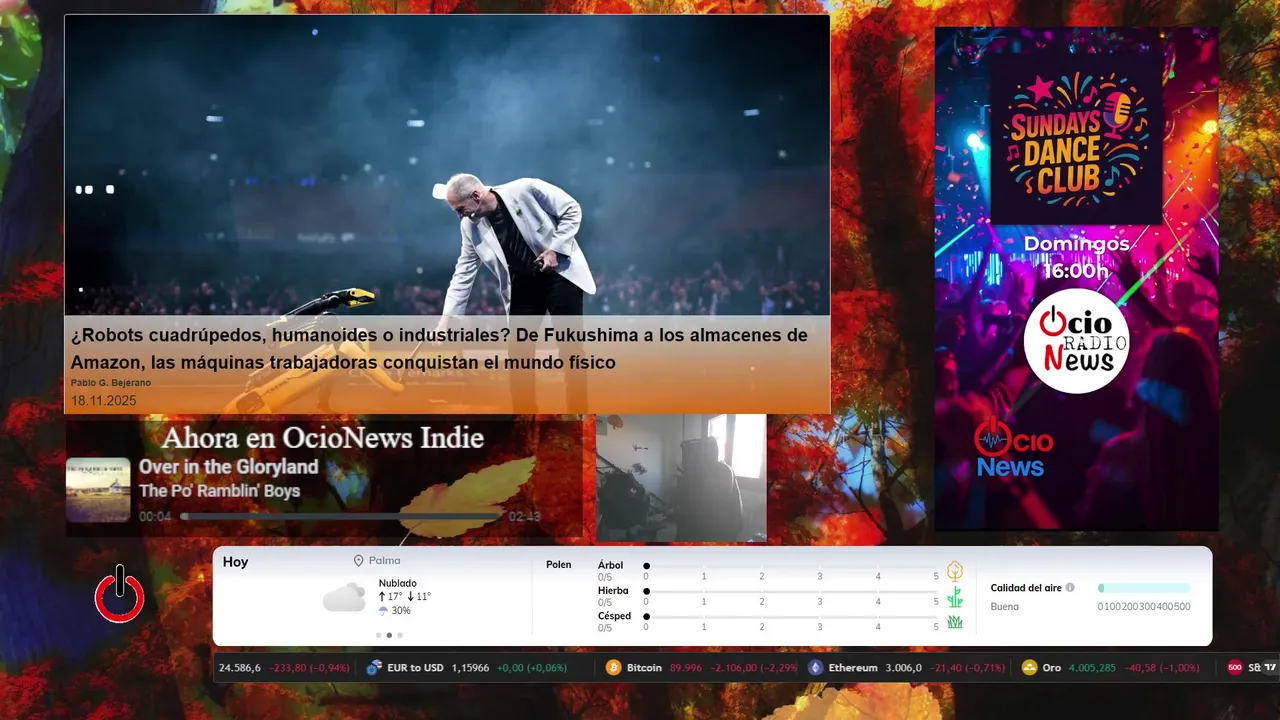Click the Buena air quality status
The height and width of the screenshot is (720, 1280).
point(1004,607)
